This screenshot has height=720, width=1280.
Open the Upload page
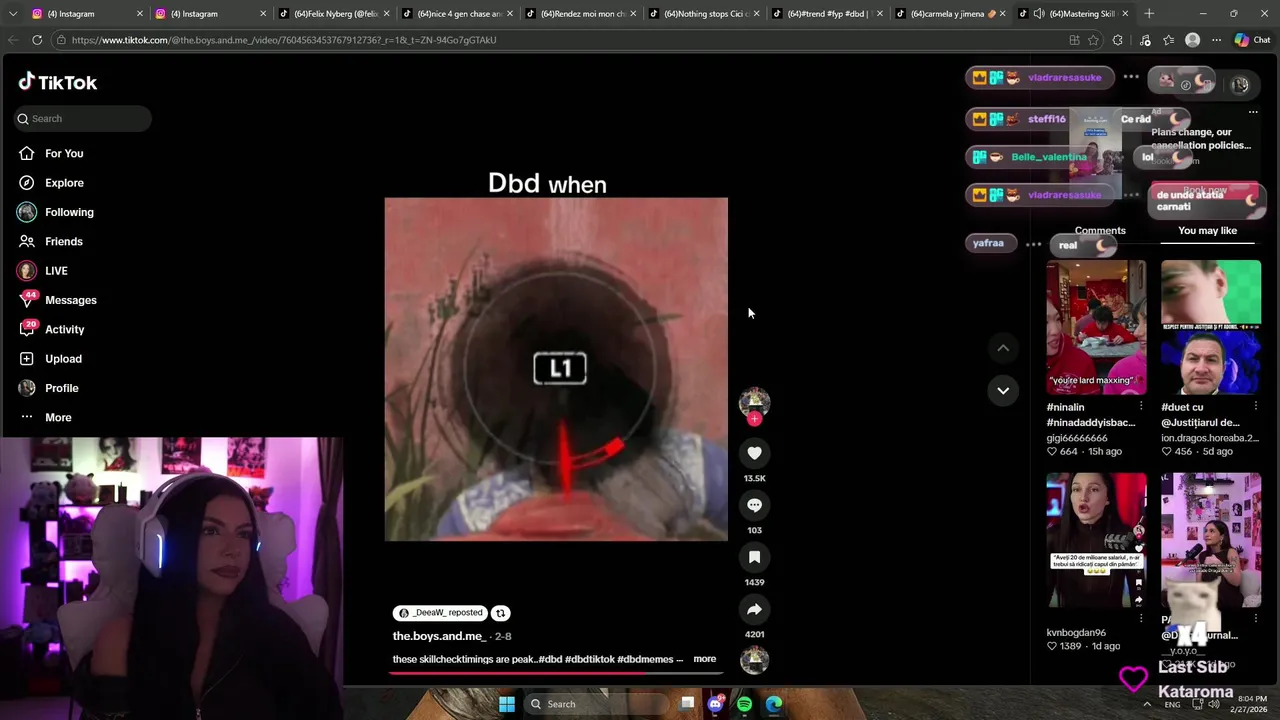(63, 359)
